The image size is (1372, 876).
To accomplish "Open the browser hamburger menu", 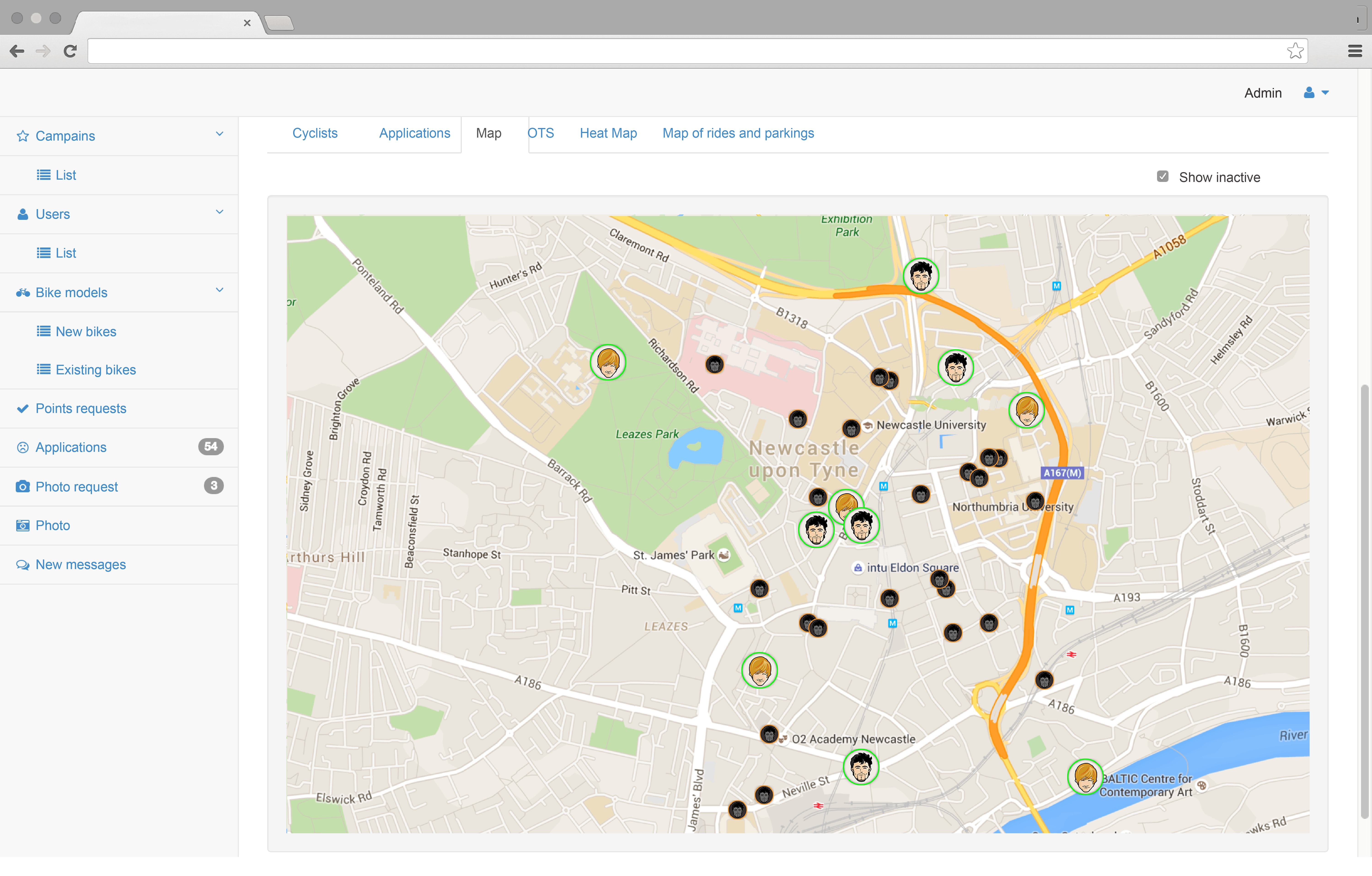I will click(x=1355, y=51).
